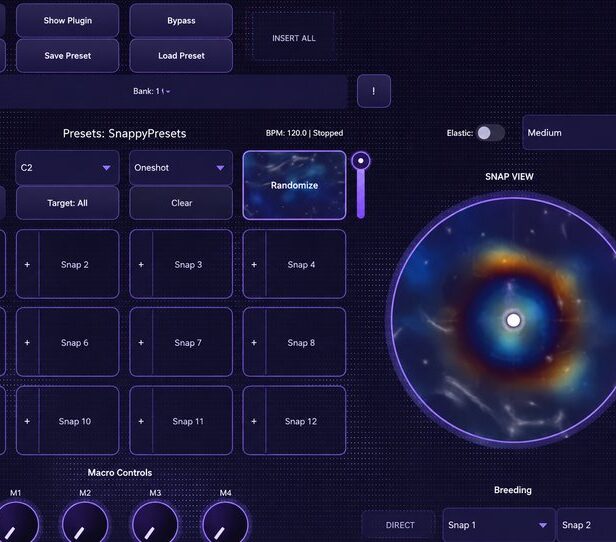616x542 pixels.
Task: Add snapshot with plus on Snap 8
Action: (254, 342)
